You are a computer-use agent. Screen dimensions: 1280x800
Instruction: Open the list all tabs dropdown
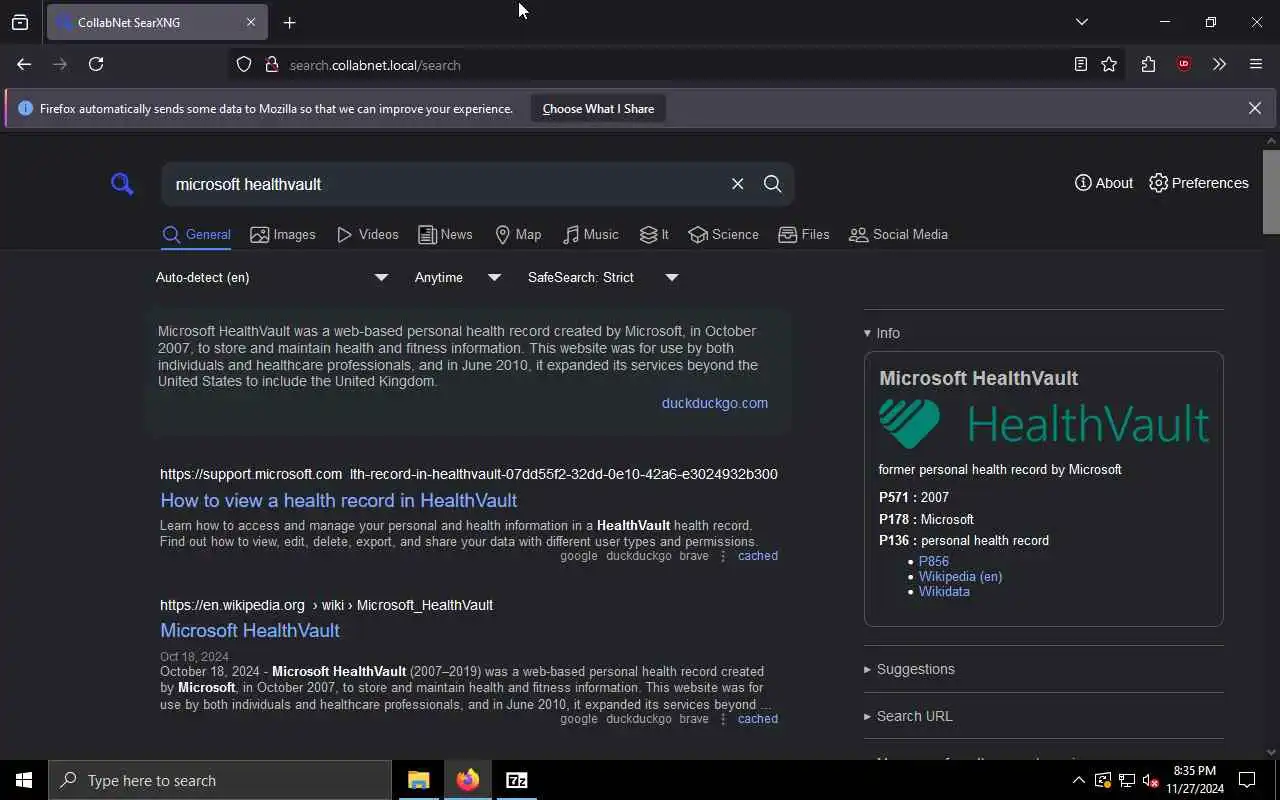click(1081, 22)
